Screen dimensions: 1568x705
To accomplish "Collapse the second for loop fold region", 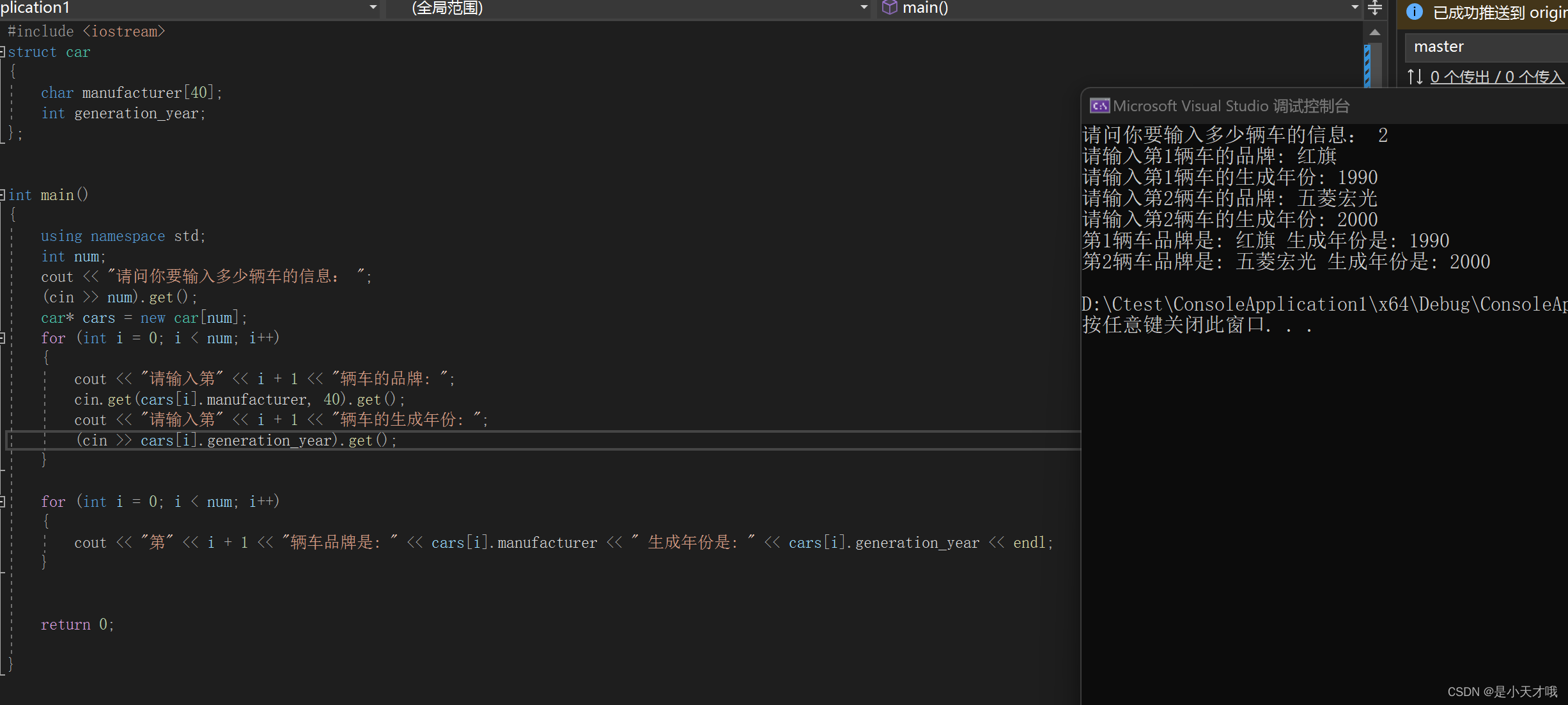I will (x=3, y=502).
